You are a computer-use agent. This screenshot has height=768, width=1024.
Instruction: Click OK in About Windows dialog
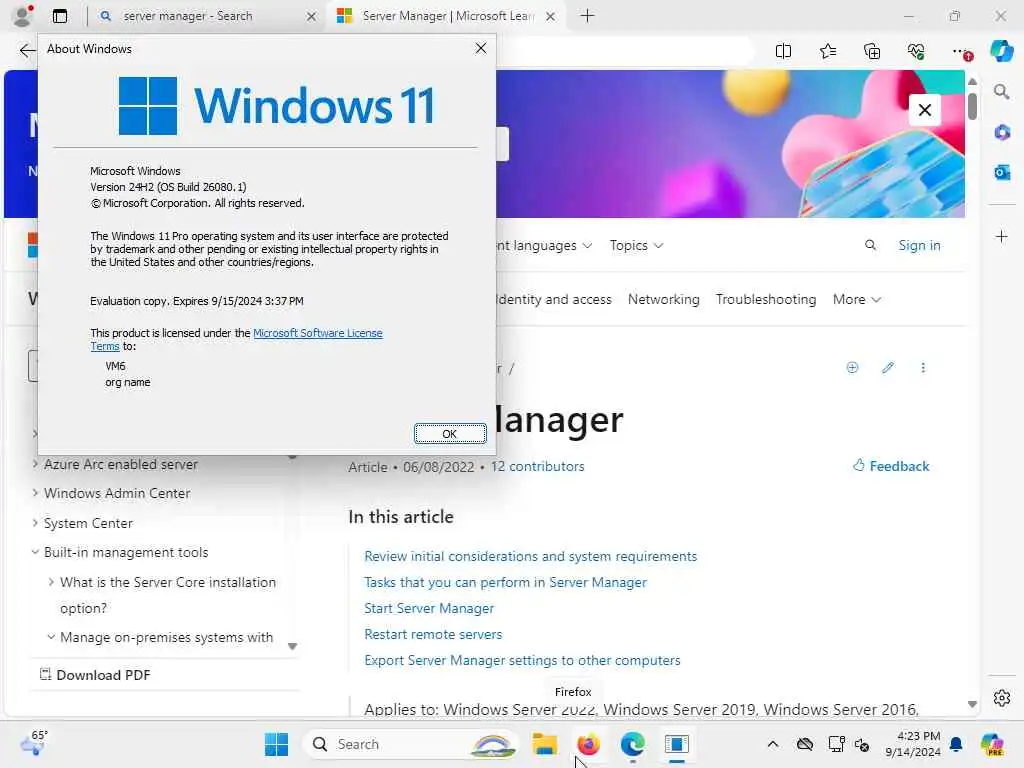(x=450, y=434)
